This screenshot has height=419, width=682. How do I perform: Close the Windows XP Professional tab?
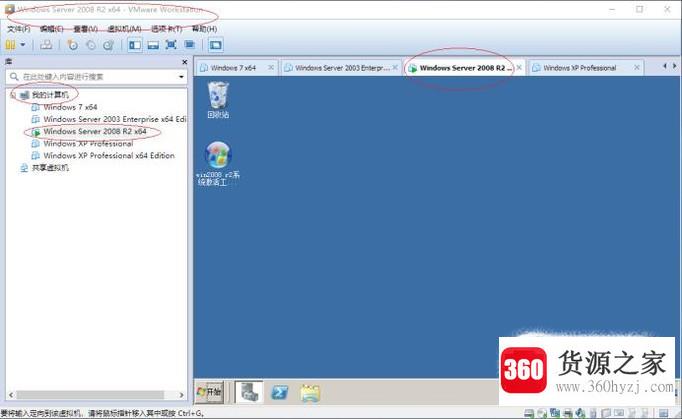[637, 67]
